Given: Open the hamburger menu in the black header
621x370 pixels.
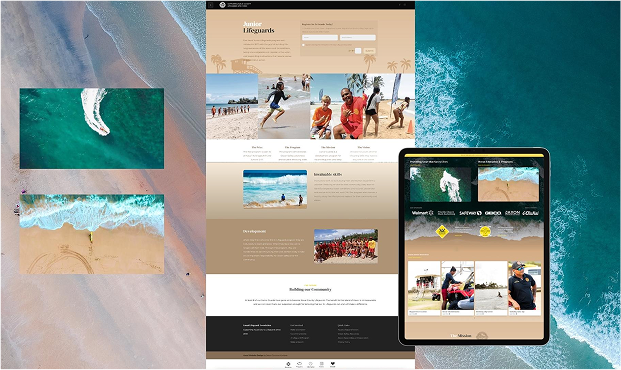Looking at the screenshot, I should (211, 5).
